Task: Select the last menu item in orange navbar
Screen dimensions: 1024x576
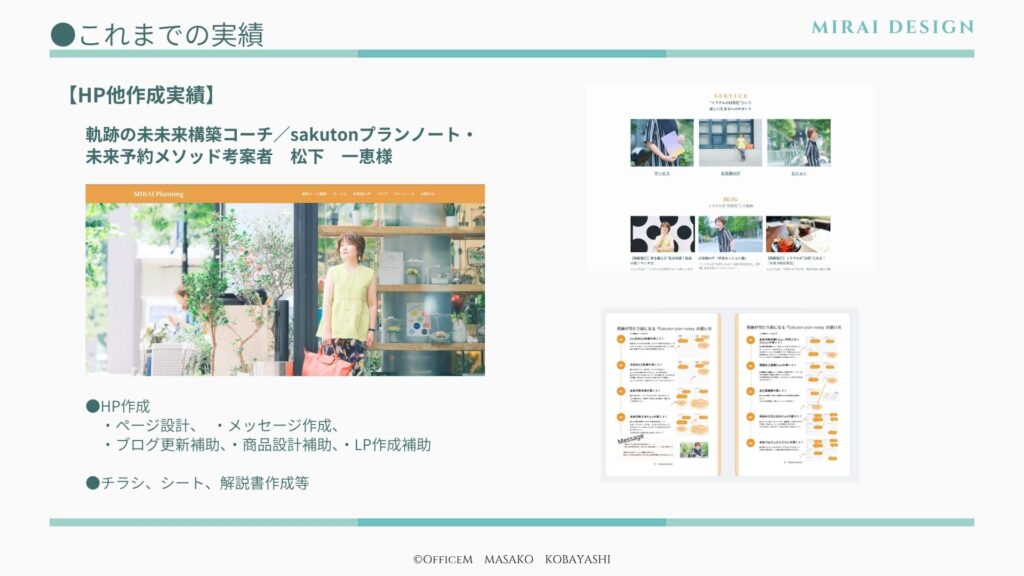Action: tap(427, 193)
